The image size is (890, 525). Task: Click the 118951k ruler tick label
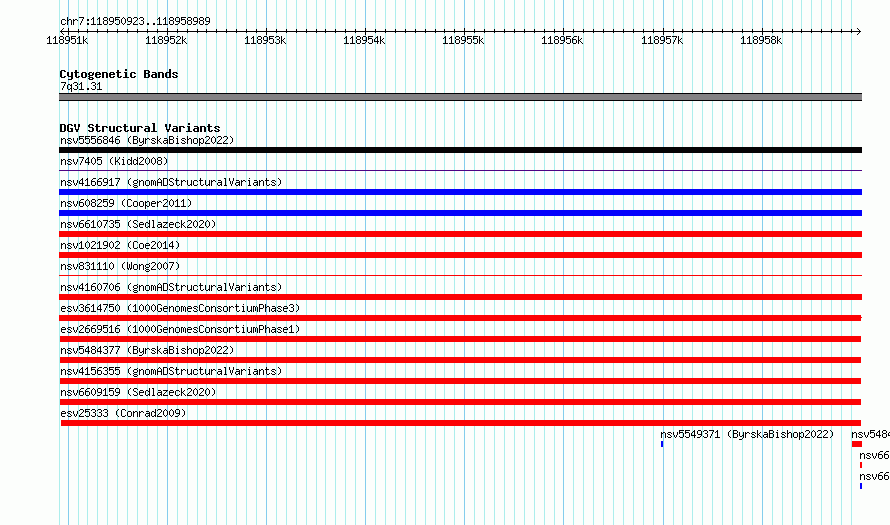(x=67, y=40)
